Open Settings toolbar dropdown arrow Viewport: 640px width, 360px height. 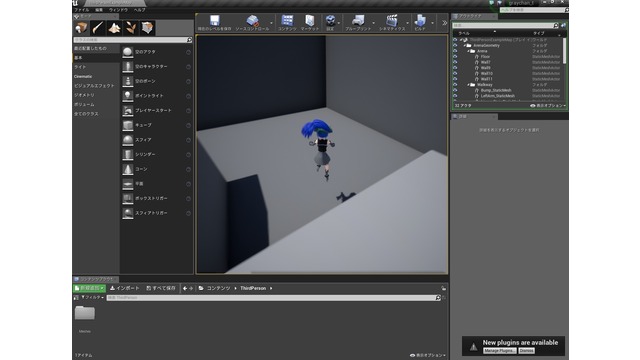[339, 23]
